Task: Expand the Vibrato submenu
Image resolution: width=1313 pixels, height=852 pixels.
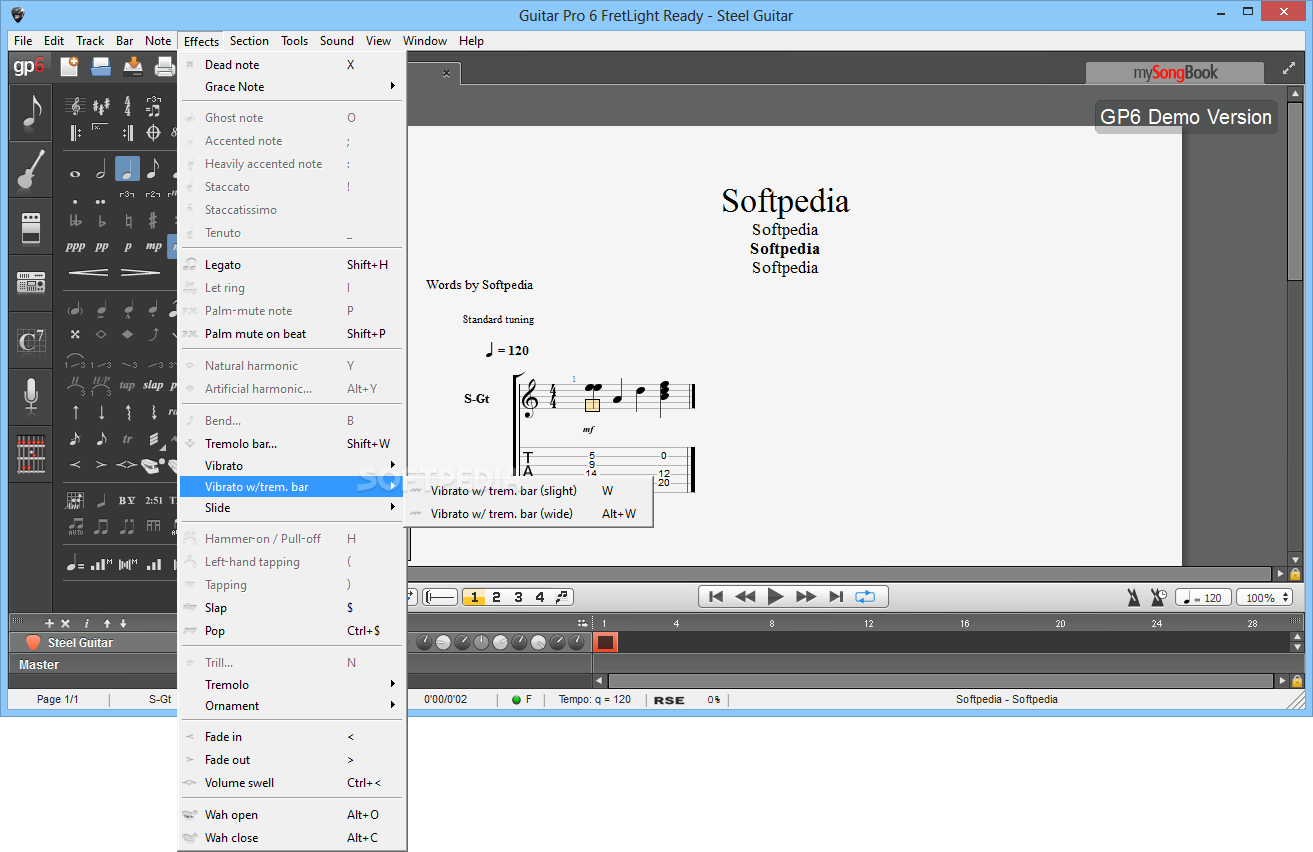Action: click(292, 466)
